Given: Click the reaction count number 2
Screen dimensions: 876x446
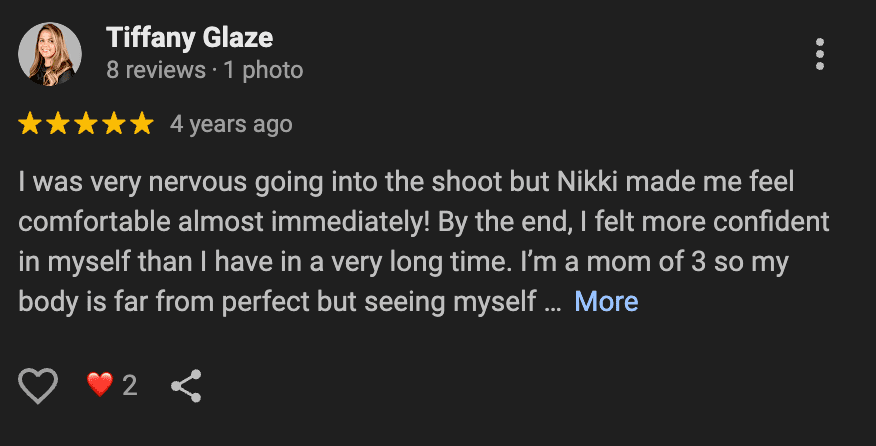Looking at the screenshot, I should pos(129,385).
